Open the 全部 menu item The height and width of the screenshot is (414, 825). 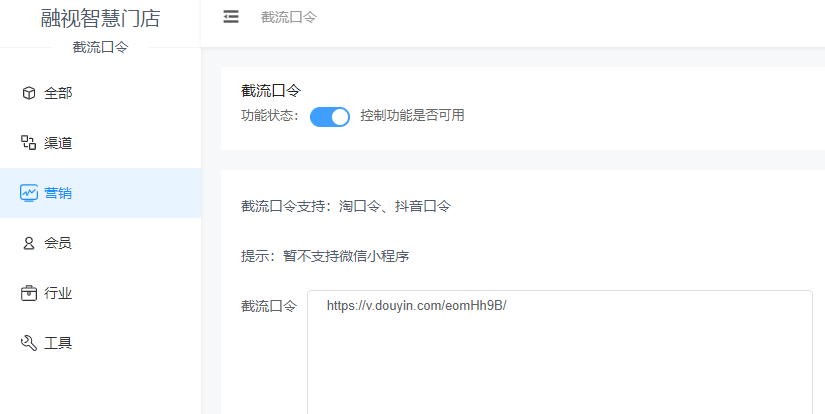point(100,93)
